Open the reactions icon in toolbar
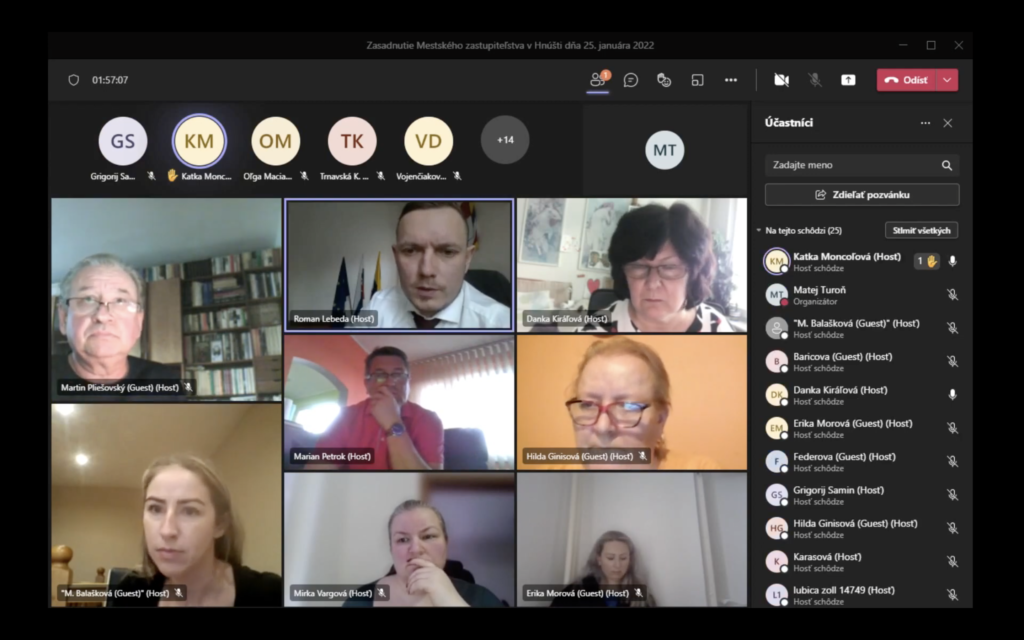Screen dimensions: 1024x640 coord(664,80)
